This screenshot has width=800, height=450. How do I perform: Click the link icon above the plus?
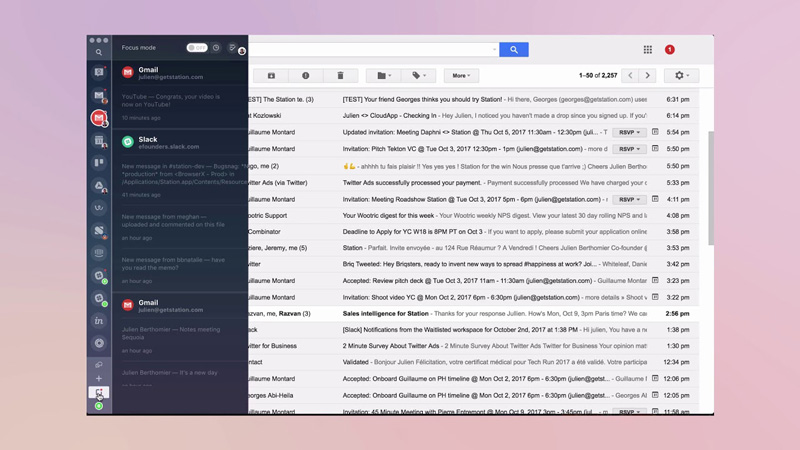99,365
